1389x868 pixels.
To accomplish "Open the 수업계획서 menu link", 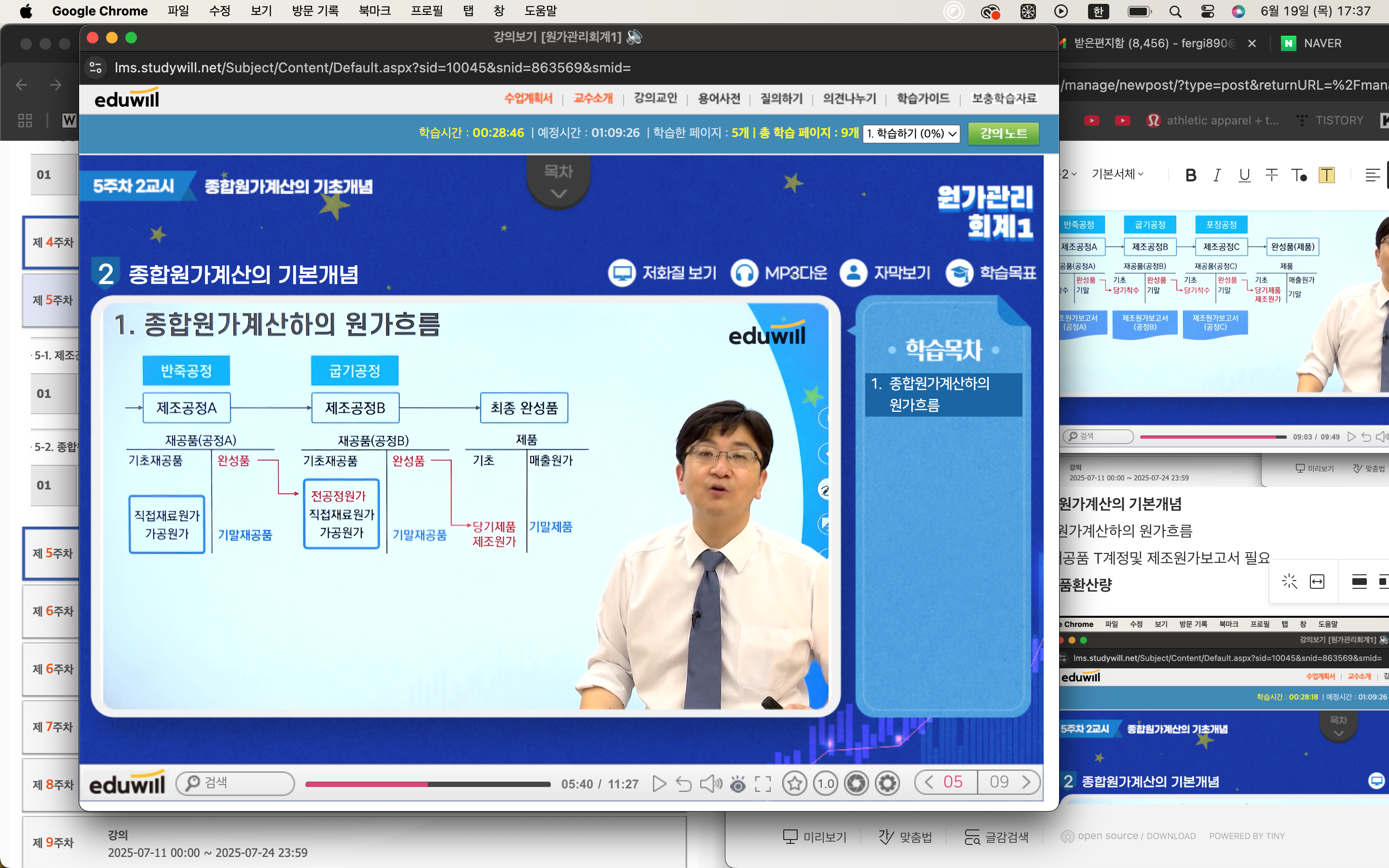I will [528, 99].
